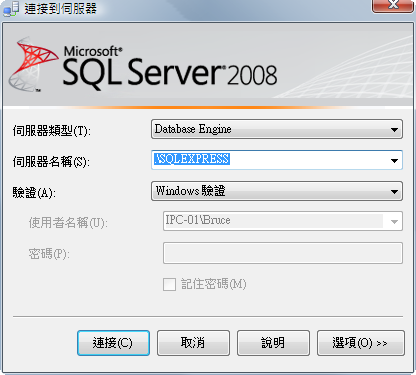Open the 伺服器類型 Database Engine dropdown
Image resolution: width=416 pixels, height=375 pixels.
pyautogui.click(x=277, y=129)
